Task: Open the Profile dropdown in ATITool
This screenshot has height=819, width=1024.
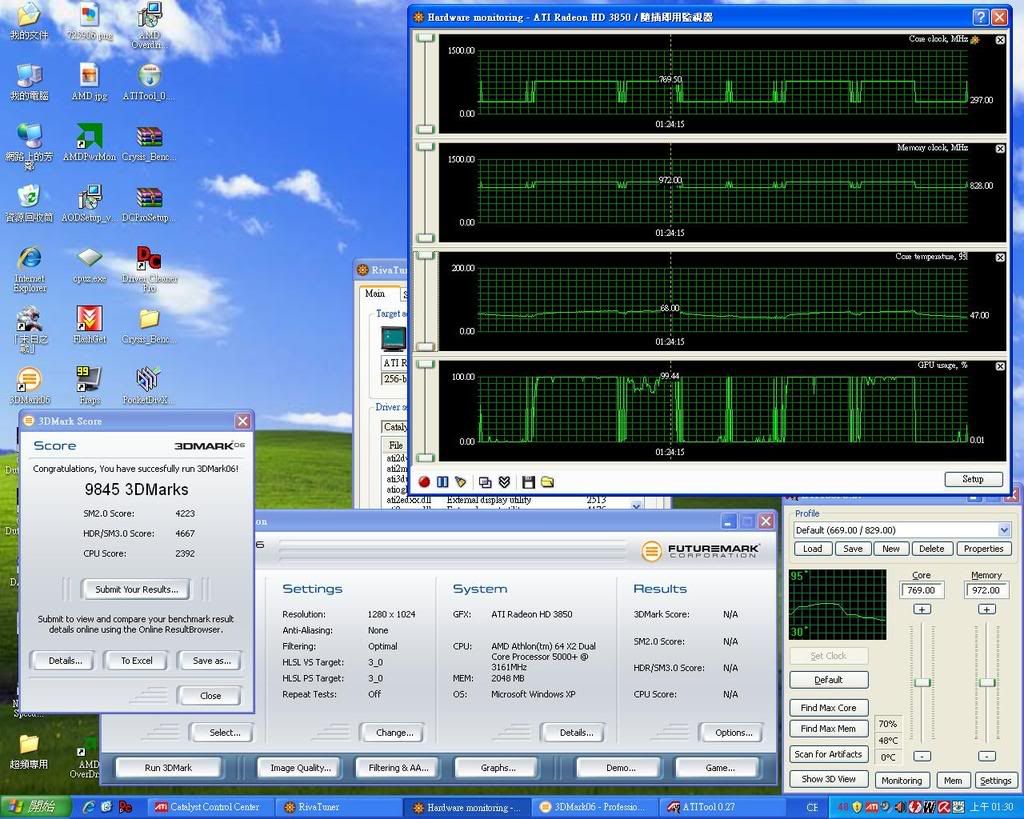Action: [x=1004, y=530]
